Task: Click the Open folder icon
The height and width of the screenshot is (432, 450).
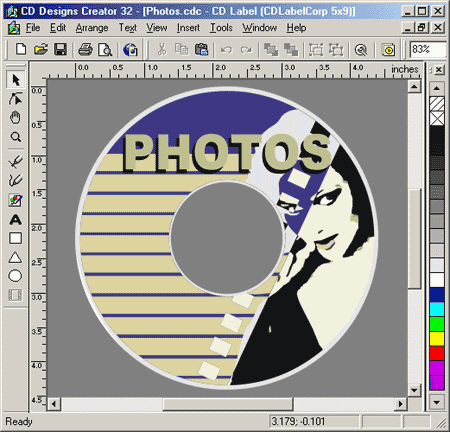Action: (41, 50)
